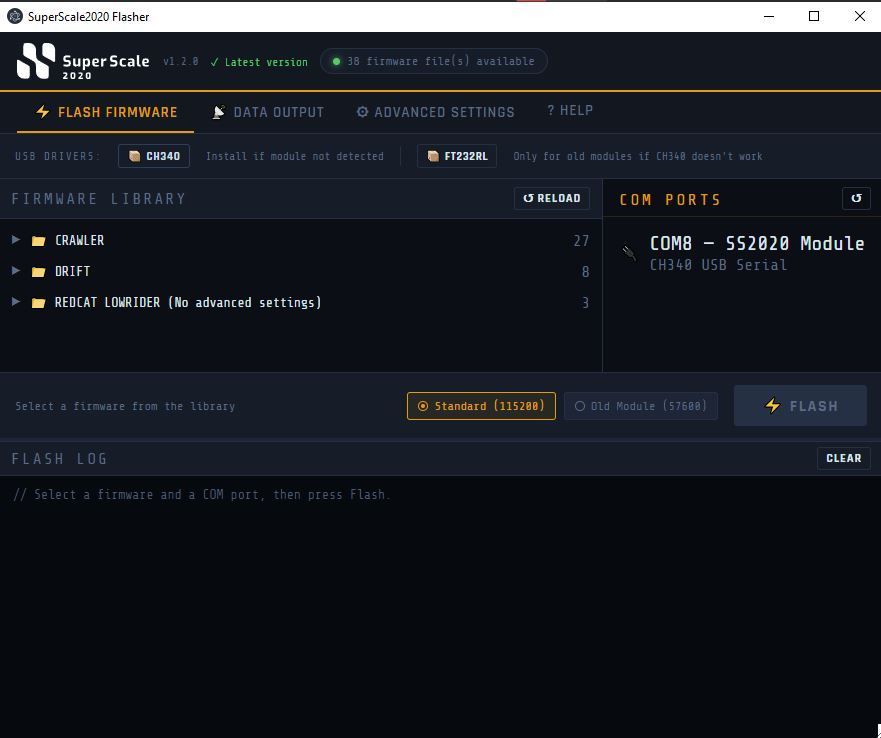
Task: Install the FT232RL USB driver
Action: [457, 156]
